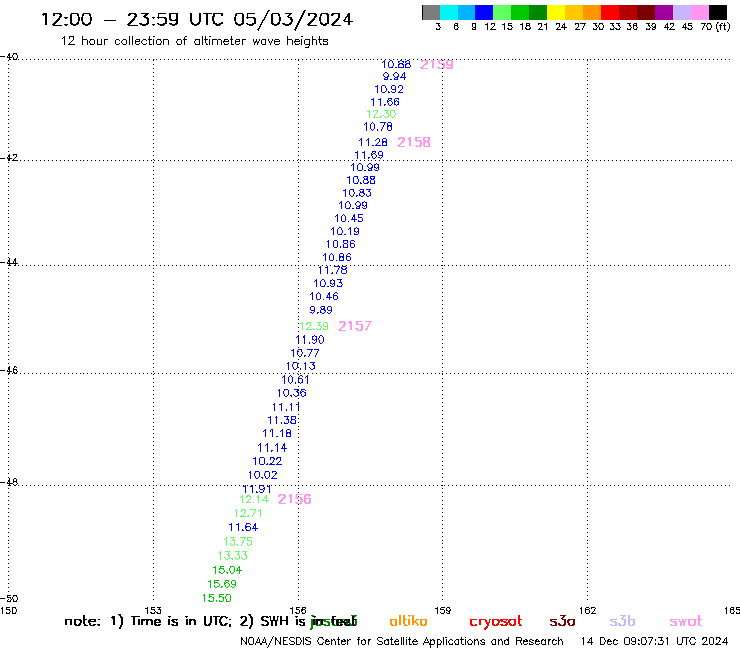Click the 'altika' satellite legend label
Image resolution: width=740 pixels, height=650 pixels.
[408, 621]
